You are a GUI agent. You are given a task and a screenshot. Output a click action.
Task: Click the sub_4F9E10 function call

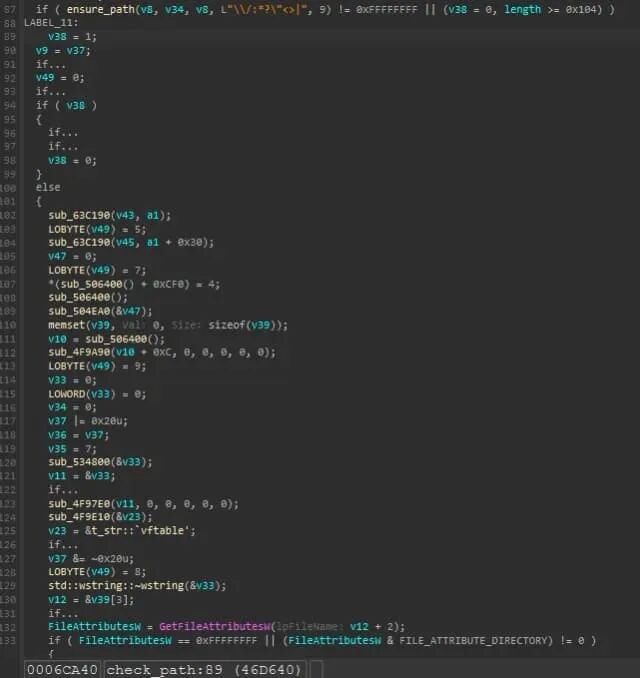(79, 517)
